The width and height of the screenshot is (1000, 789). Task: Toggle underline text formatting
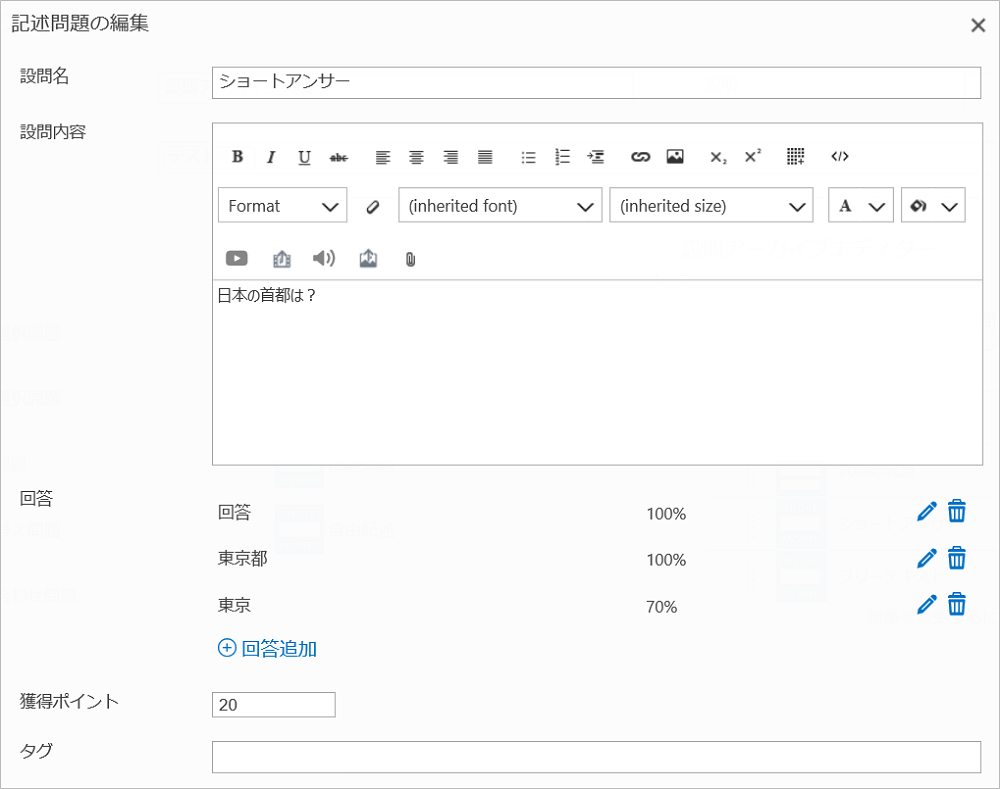pos(304,157)
